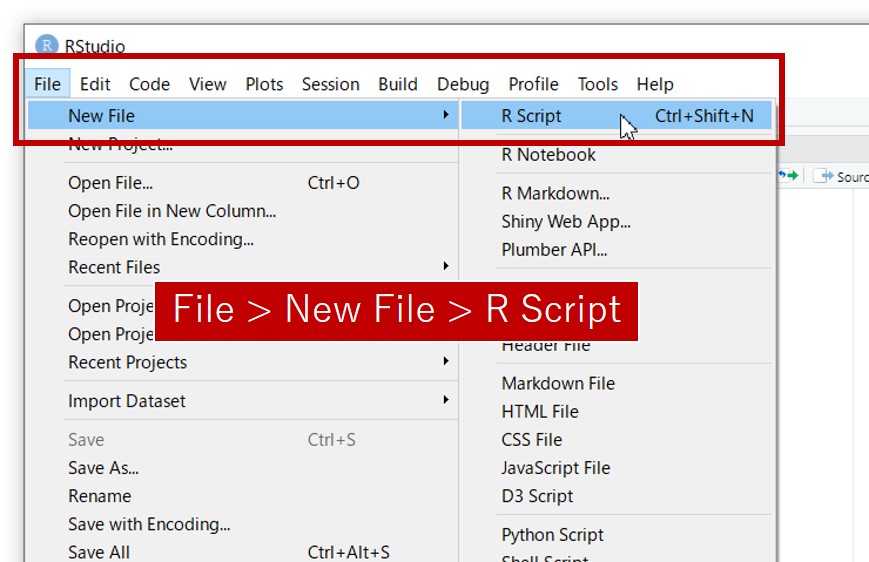869x562 pixels.
Task: Open the Code menu
Action: coord(149,84)
